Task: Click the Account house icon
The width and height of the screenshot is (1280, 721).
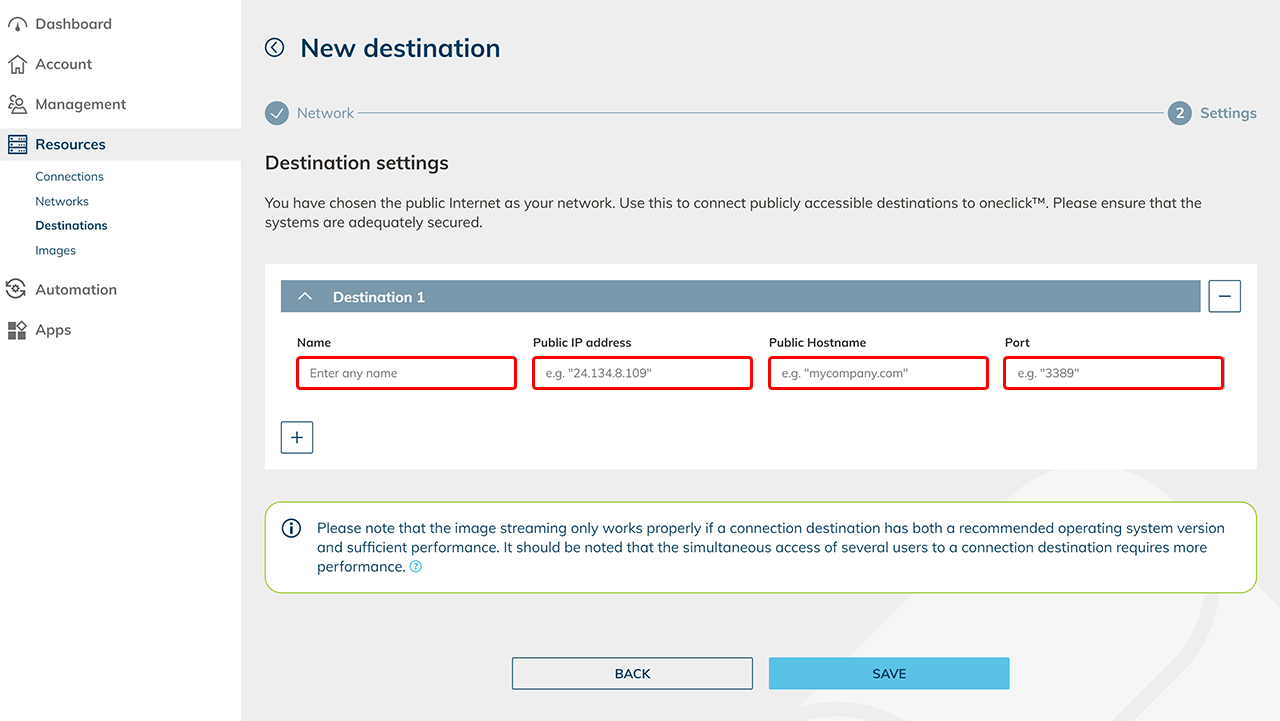Action: click(x=17, y=64)
